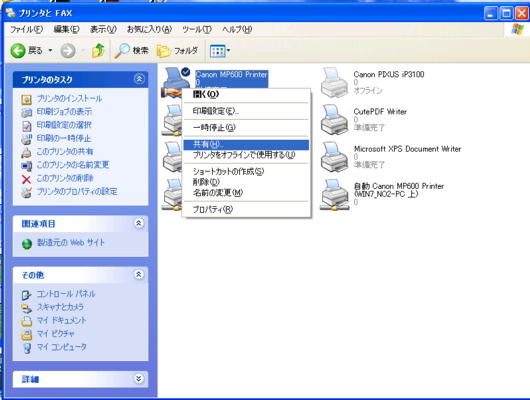Select WIN7_NO2-PC Canon MP600 printer icon

click(334, 194)
